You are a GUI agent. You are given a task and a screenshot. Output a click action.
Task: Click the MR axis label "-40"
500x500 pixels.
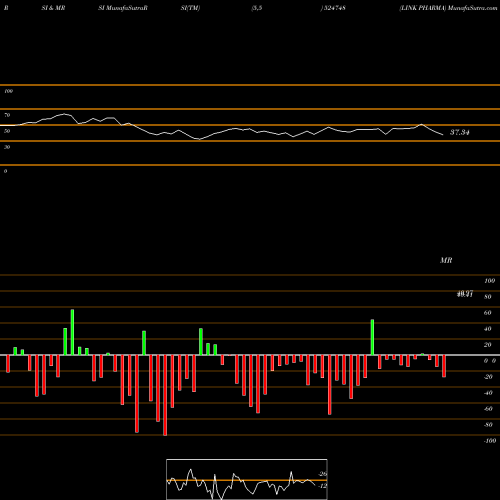[x=488, y=393]
